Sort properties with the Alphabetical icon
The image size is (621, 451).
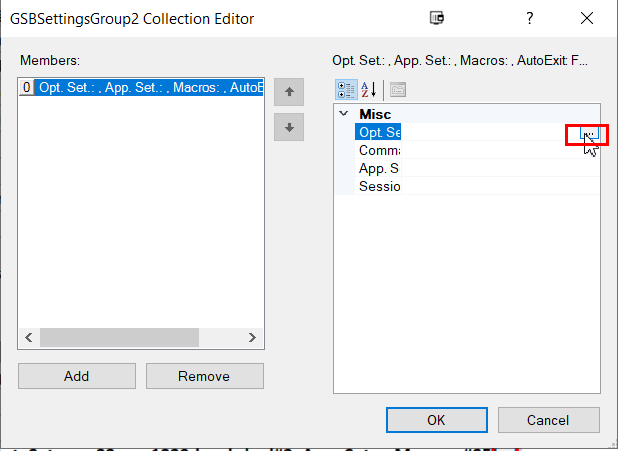(367, 90)
